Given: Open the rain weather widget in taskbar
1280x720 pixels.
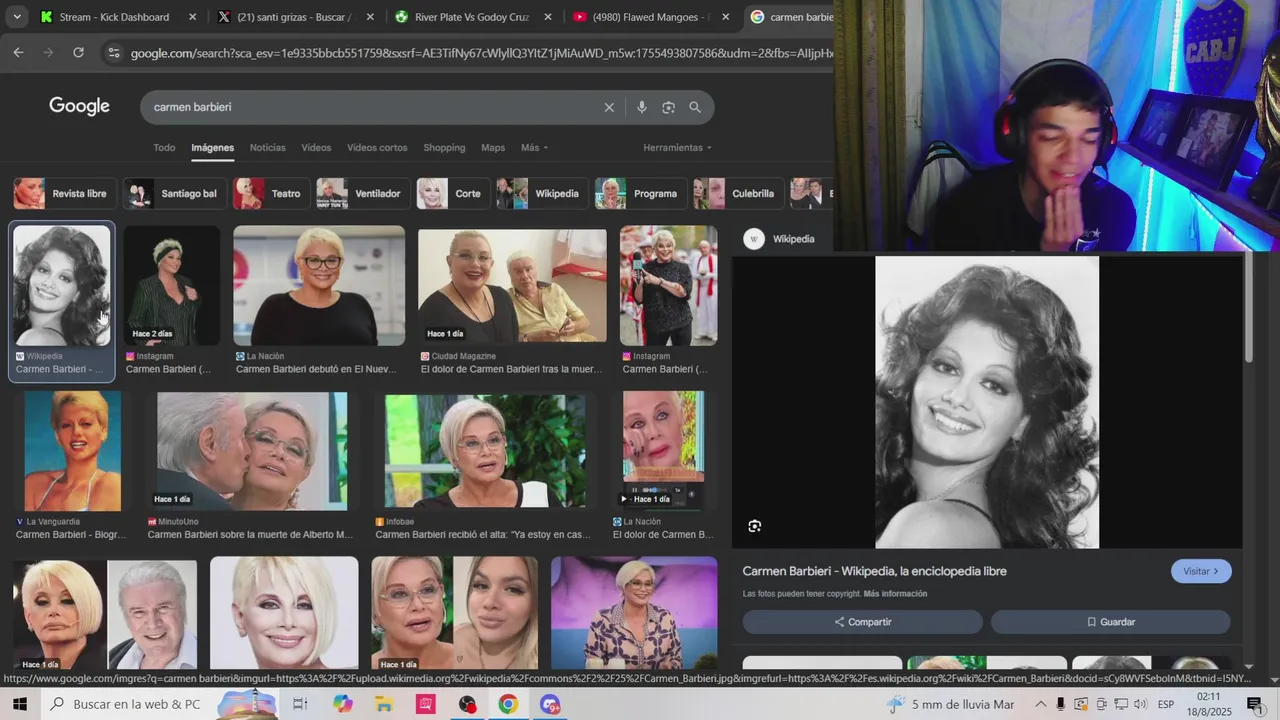Looking at the screenshot, I should [950, 704].
